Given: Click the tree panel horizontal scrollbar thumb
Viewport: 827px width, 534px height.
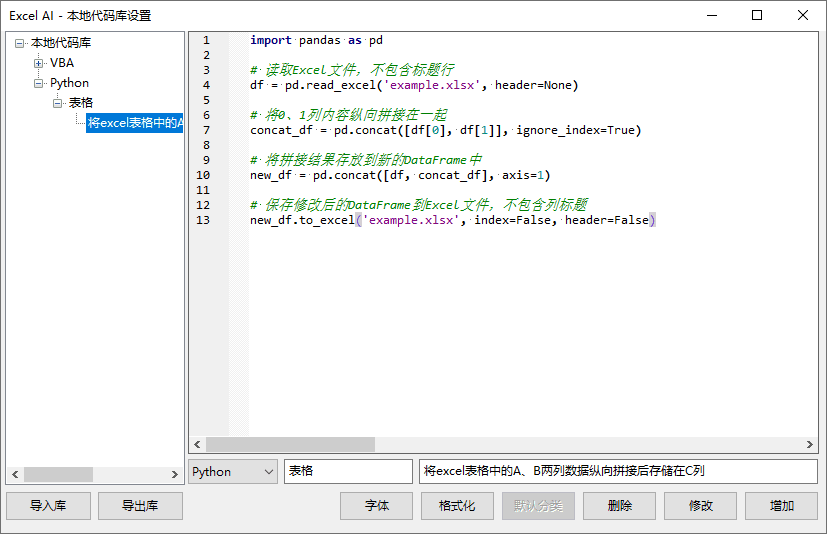Looking at the screenshot, I should point(59,474).
